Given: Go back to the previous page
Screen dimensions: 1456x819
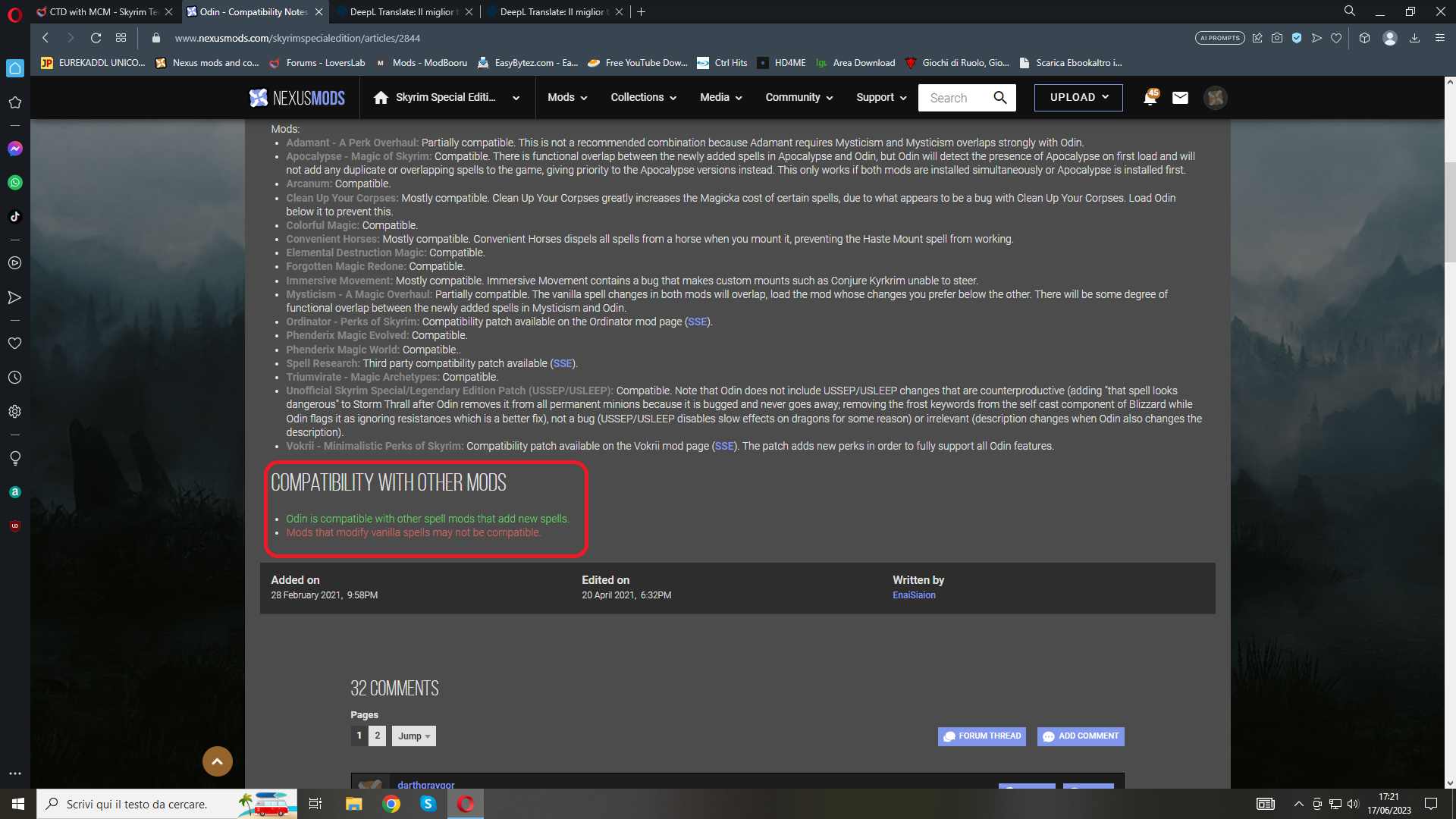Looking at the screenshot, I should click(x=45, y=38).
